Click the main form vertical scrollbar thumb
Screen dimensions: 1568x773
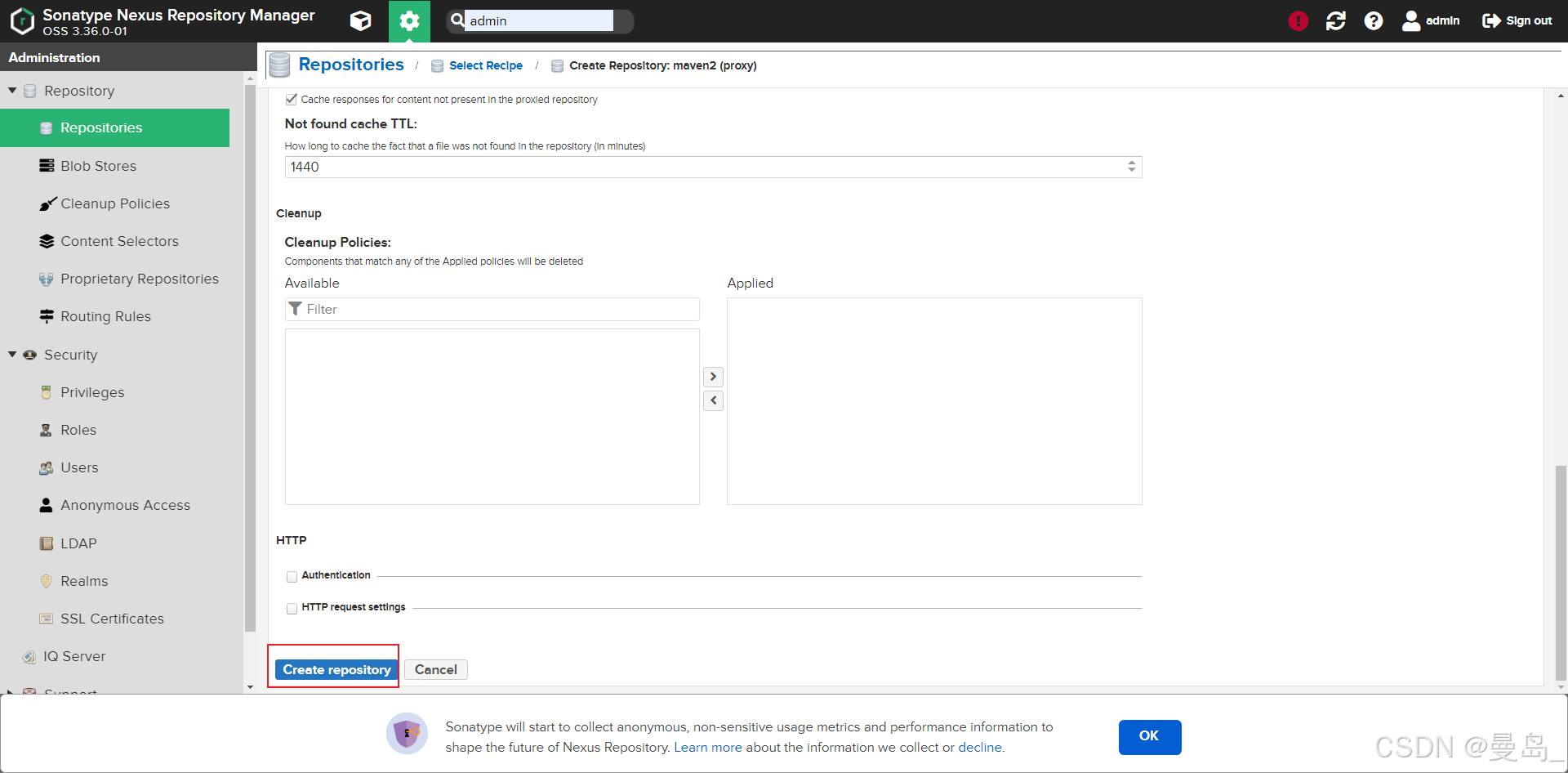click(x=1561, y=572)
